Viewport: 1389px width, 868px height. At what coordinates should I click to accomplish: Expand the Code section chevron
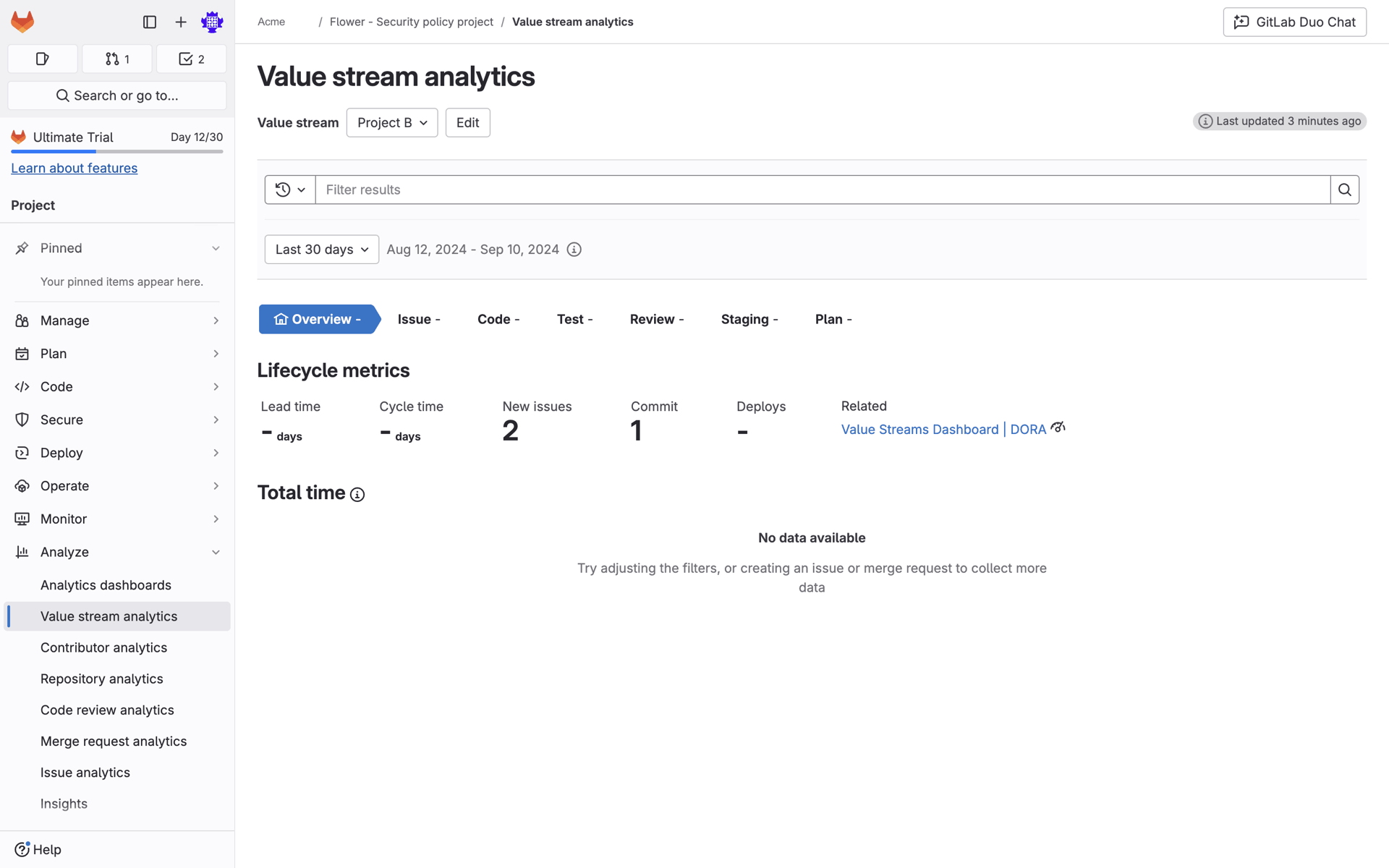point(216,387)
